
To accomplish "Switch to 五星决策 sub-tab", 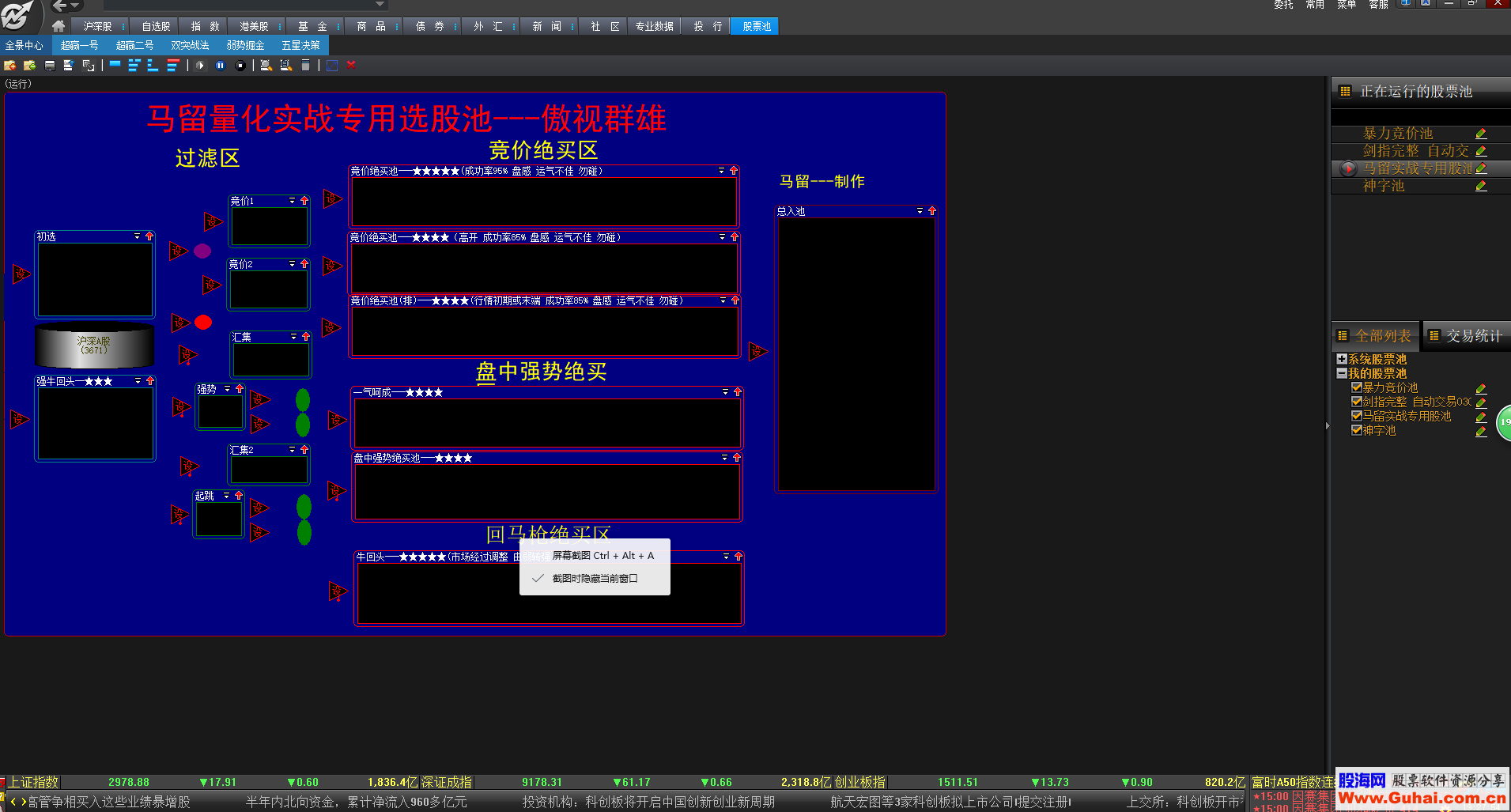I will (x=300, y=45).
